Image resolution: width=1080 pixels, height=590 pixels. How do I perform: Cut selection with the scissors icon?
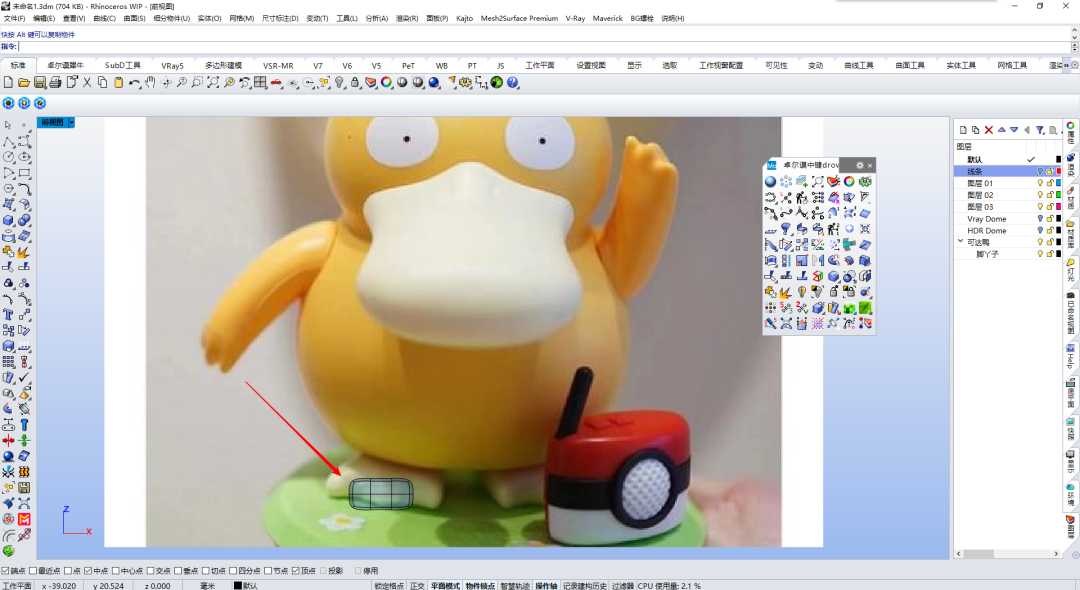[x=87, y=83]
